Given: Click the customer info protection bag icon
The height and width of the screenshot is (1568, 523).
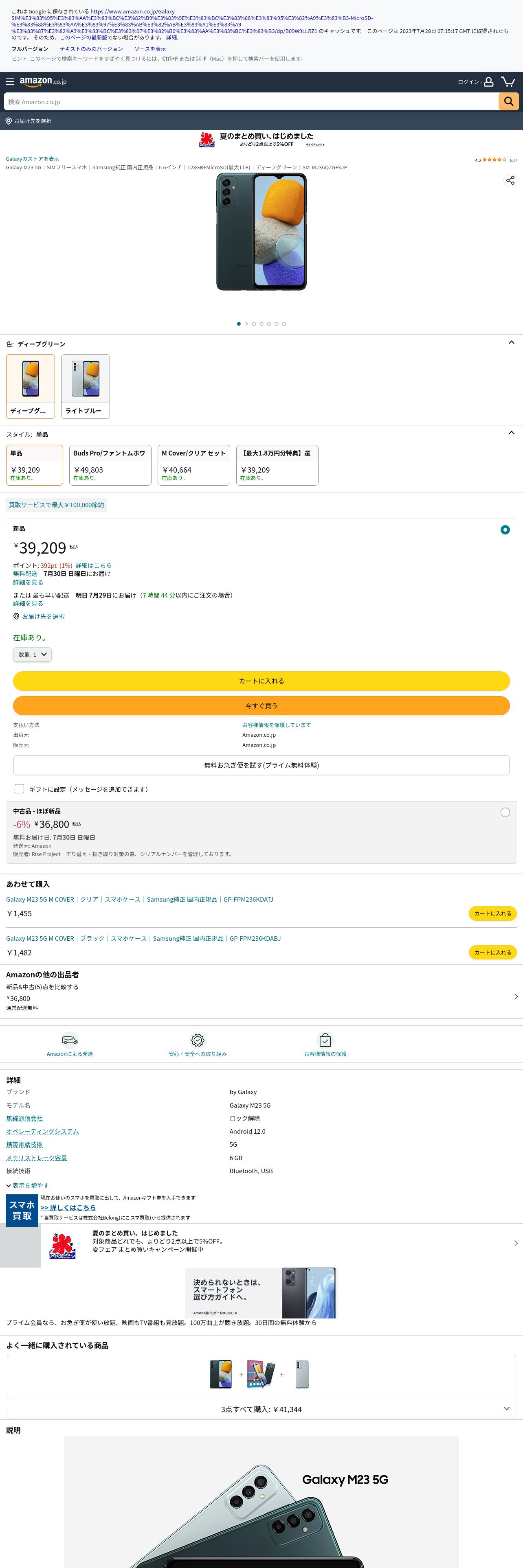Looking at the screenshot, I should (325, 1040).
